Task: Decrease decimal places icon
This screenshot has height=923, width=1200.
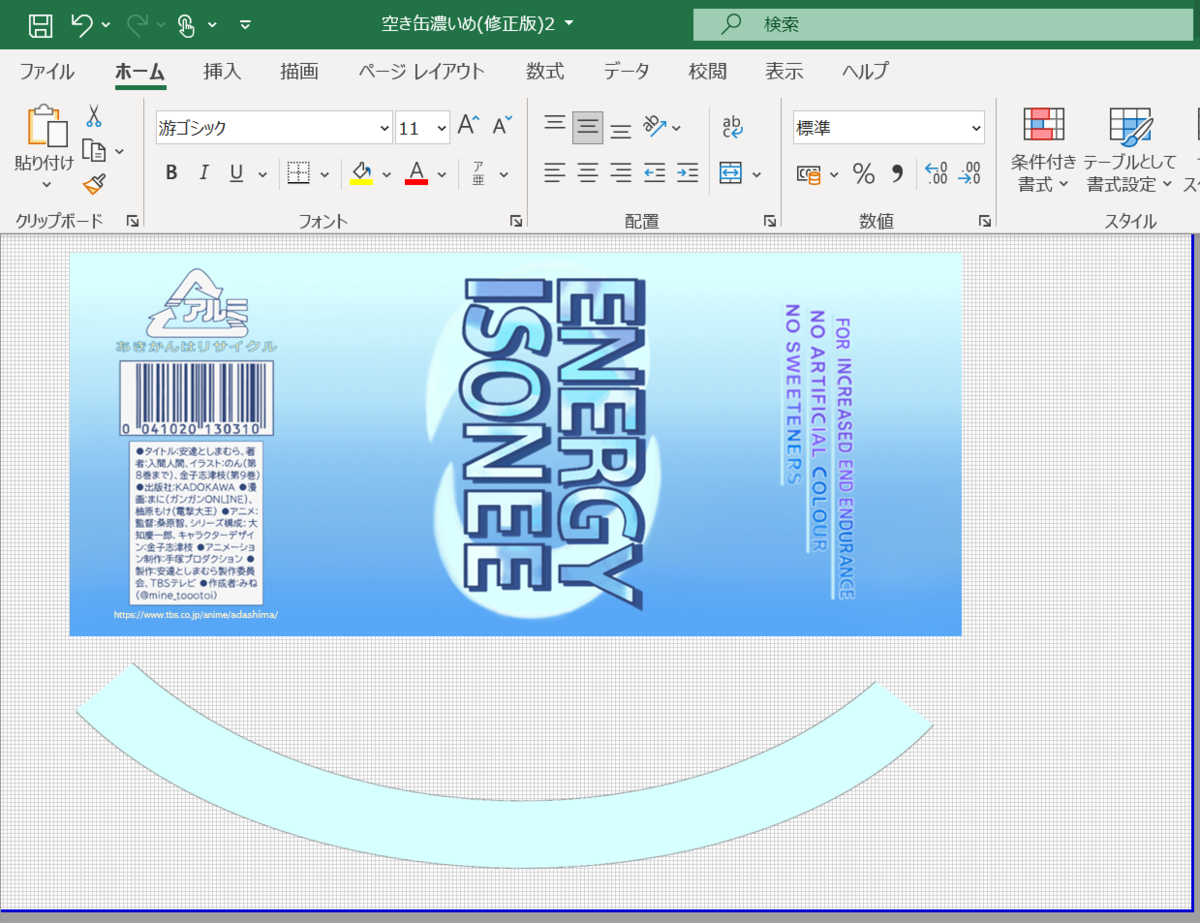Action: [x=969, y=173]
